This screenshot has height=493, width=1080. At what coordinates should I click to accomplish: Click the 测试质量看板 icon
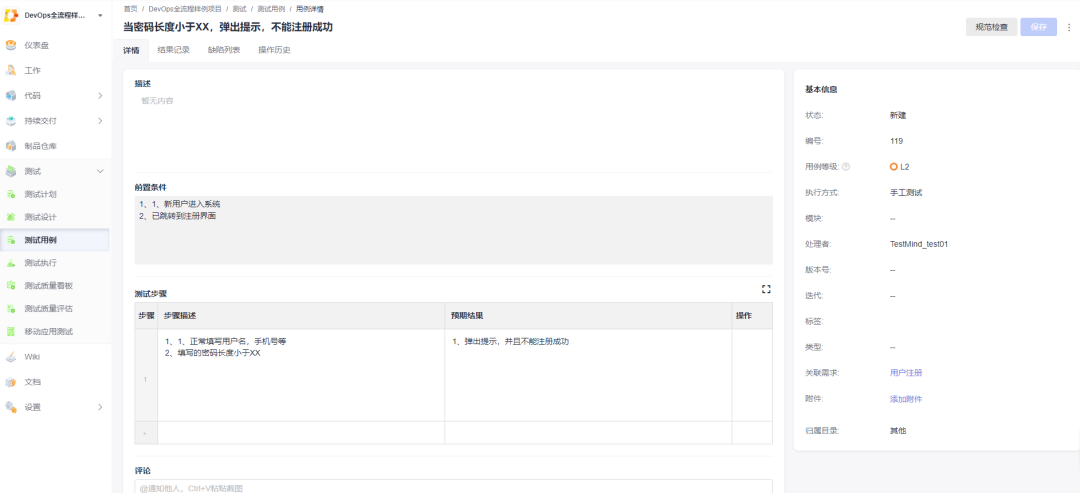tap(11, 286)
